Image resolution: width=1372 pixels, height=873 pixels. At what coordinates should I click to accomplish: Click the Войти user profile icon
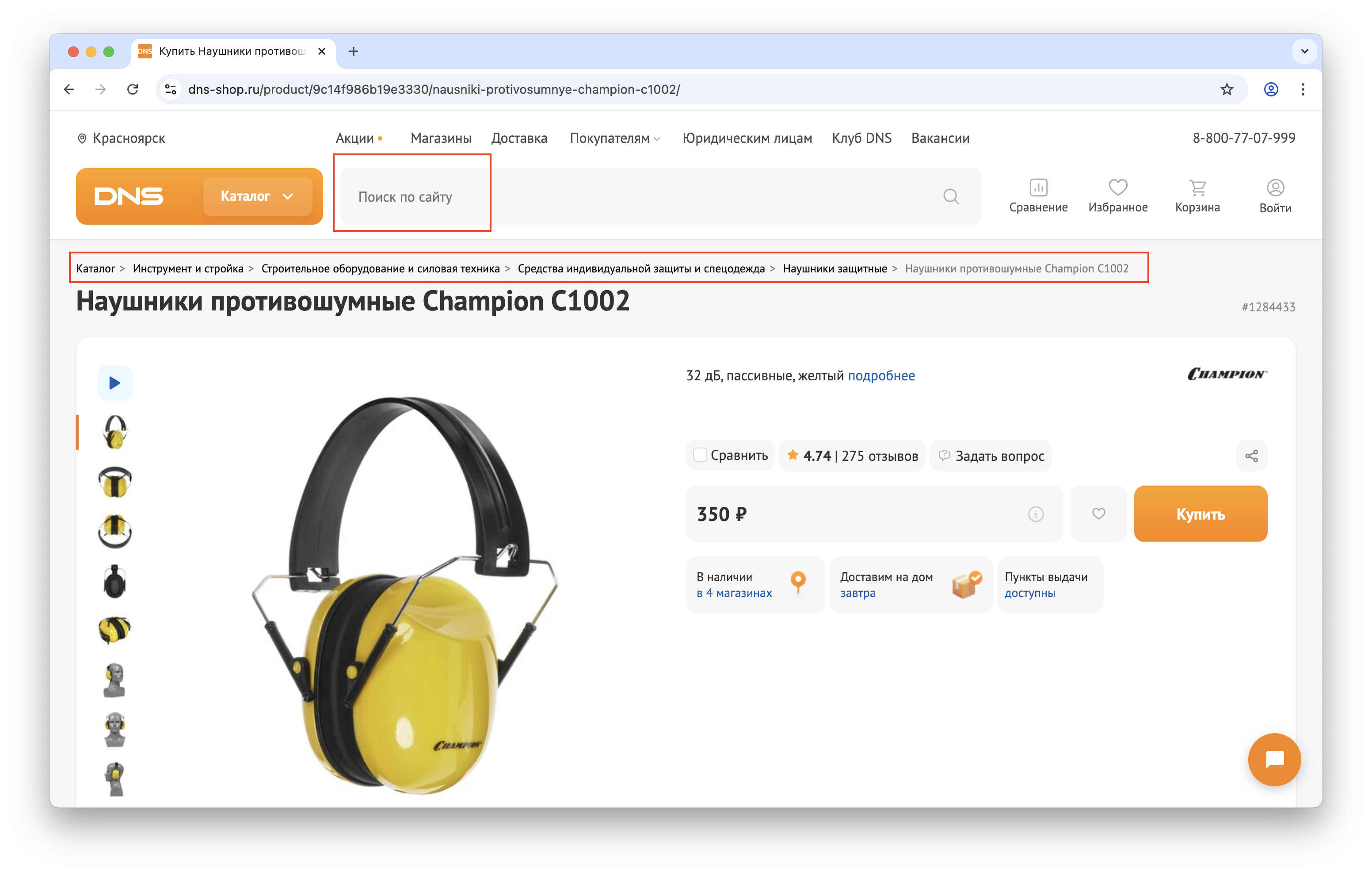click(1275, 188)
